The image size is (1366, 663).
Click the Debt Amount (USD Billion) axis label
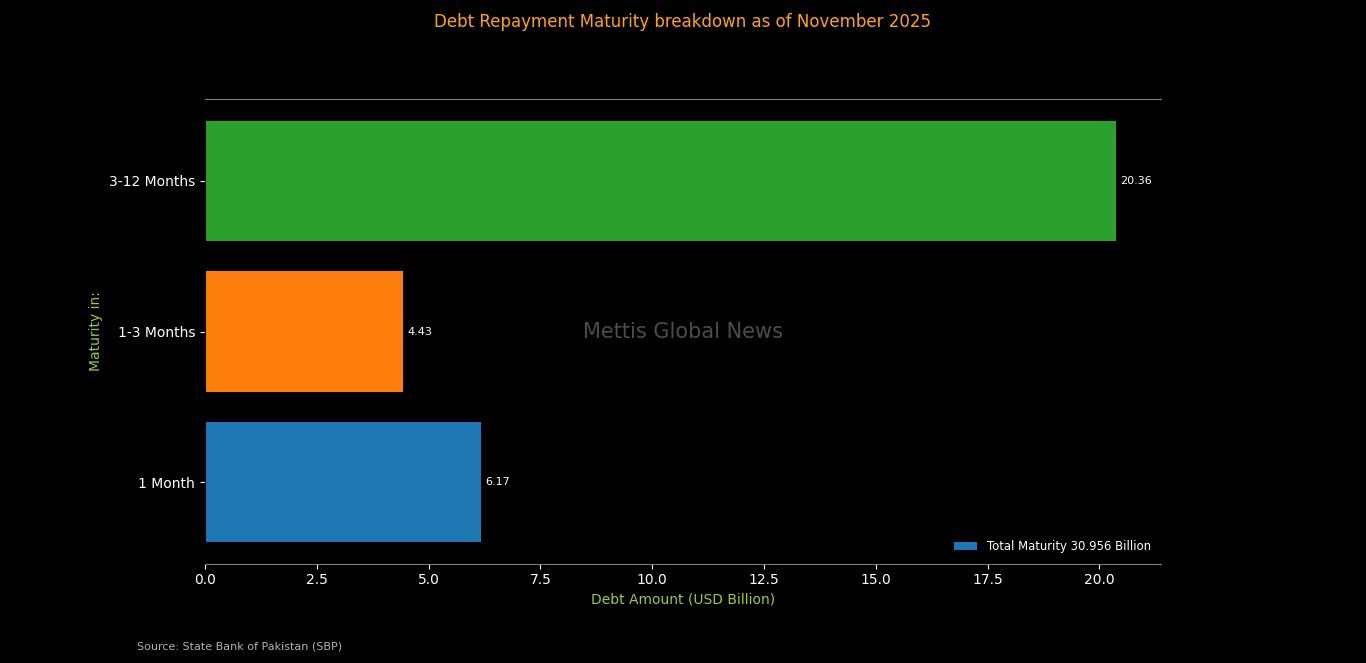682,599
